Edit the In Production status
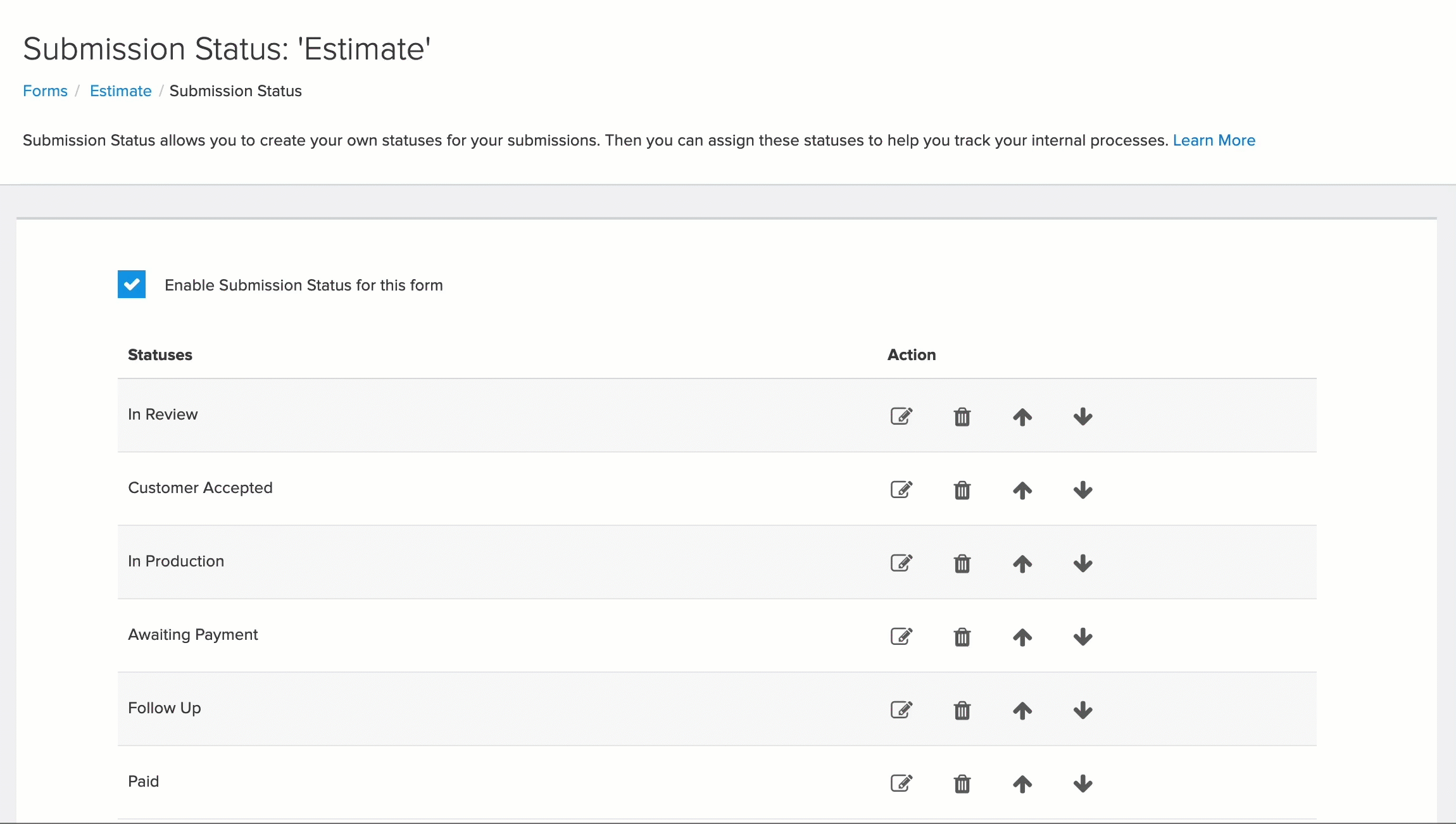 point(901,563)
